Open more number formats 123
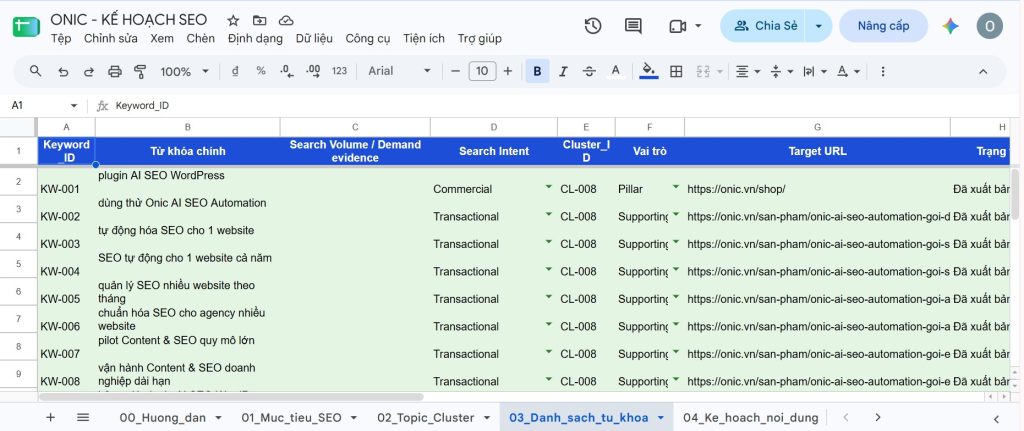 click(340, 71)
